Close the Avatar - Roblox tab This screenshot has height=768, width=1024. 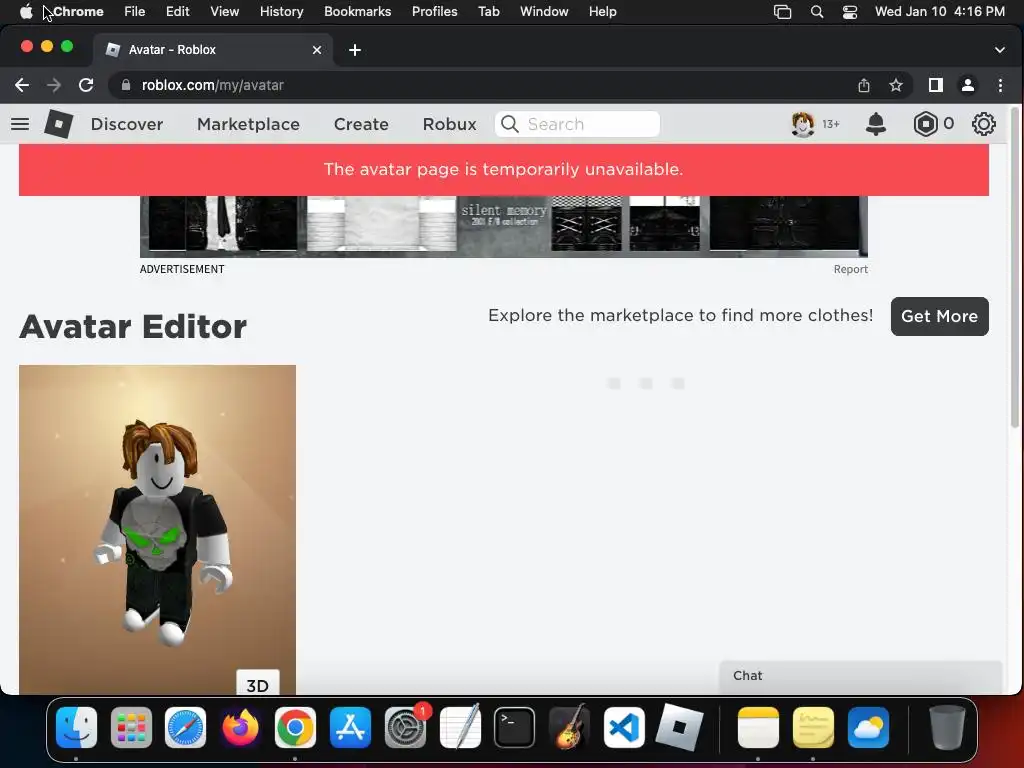pos(317,50)
